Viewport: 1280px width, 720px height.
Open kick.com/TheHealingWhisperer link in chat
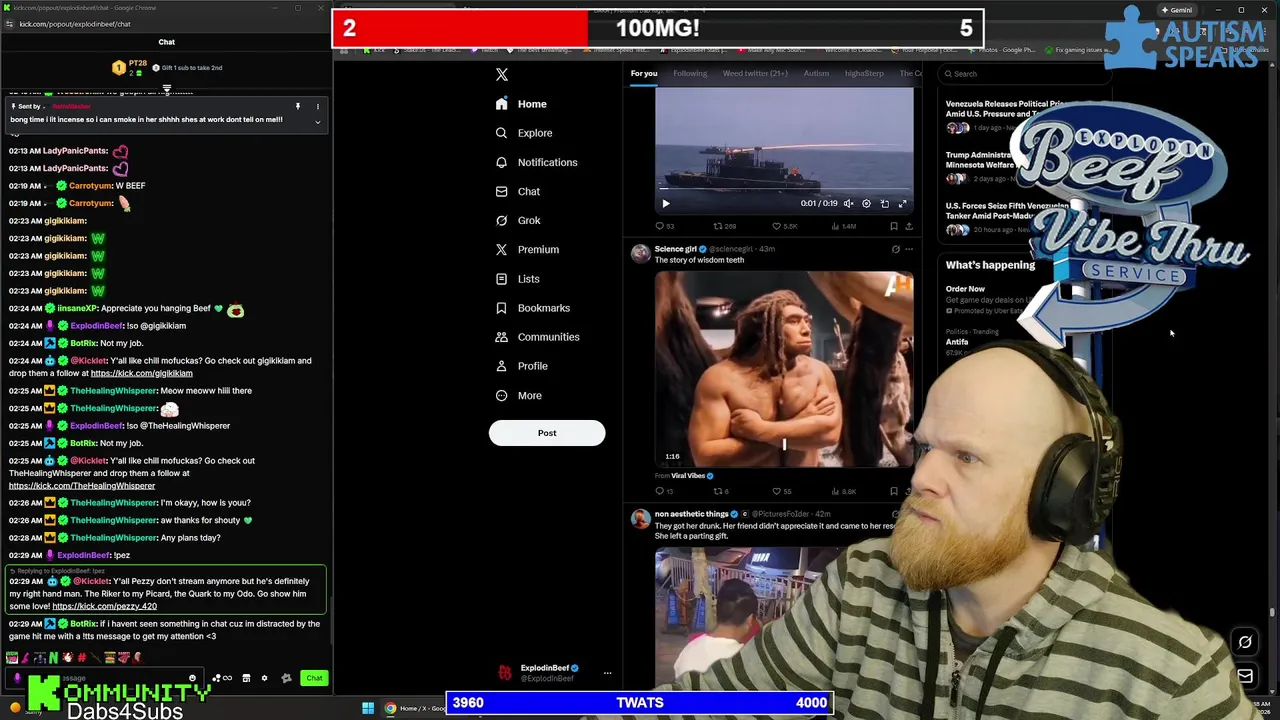[x=82, y=486]
